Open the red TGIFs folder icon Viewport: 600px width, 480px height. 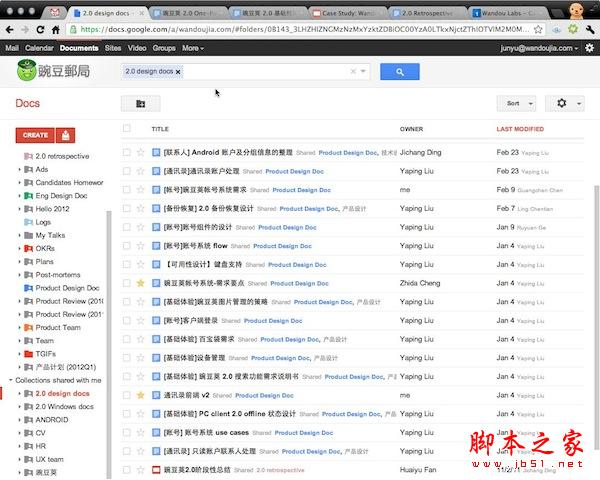click(x=28, y=354)
